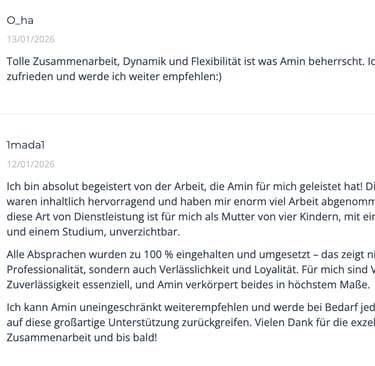Image resolution: width=375 pixels, height=366 pixels.
Task: Select the date 12/01/2026
Action: click(x=31, y=164)
